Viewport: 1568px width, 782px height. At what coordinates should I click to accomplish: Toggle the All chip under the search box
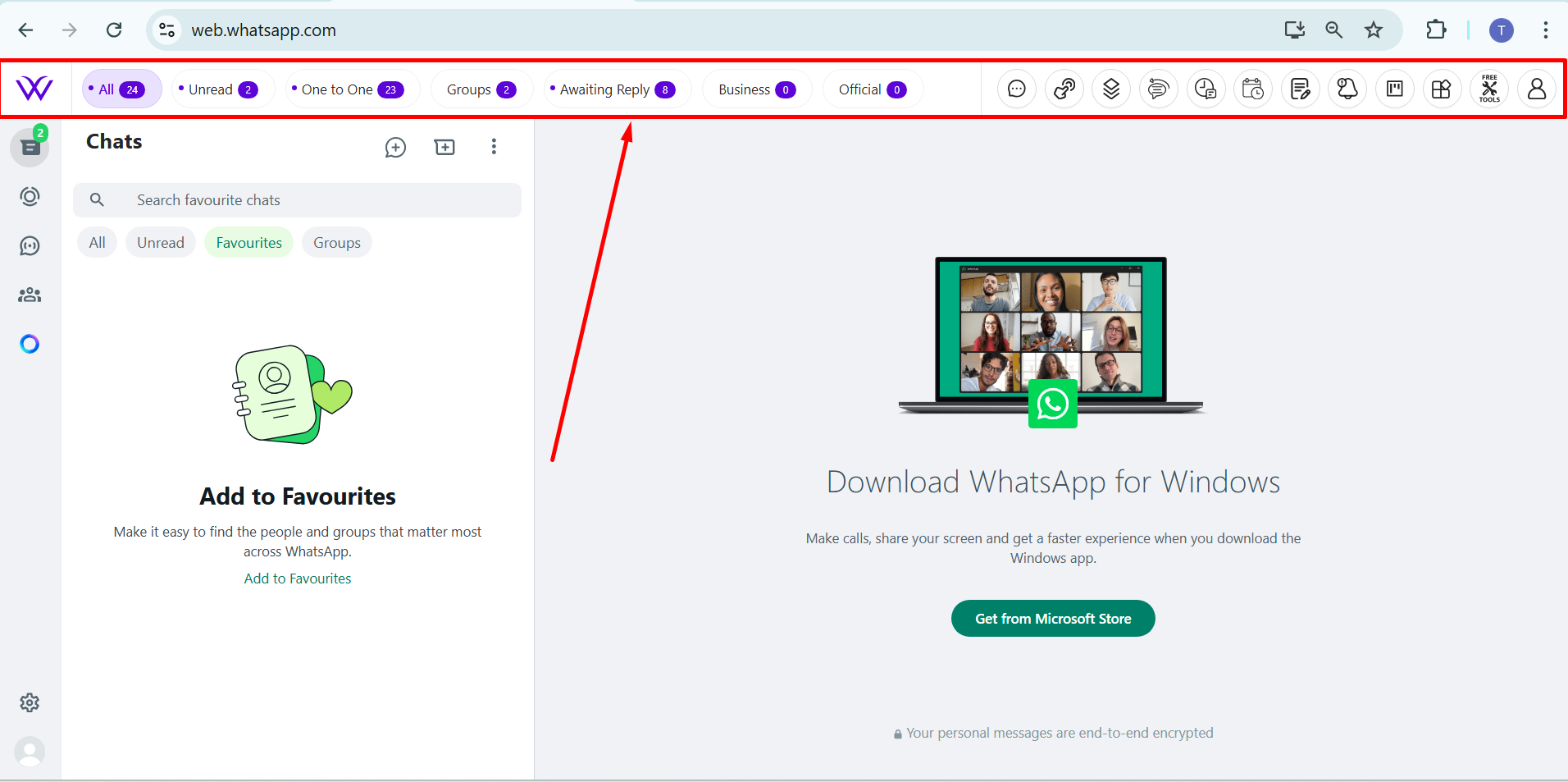[98, 243]
